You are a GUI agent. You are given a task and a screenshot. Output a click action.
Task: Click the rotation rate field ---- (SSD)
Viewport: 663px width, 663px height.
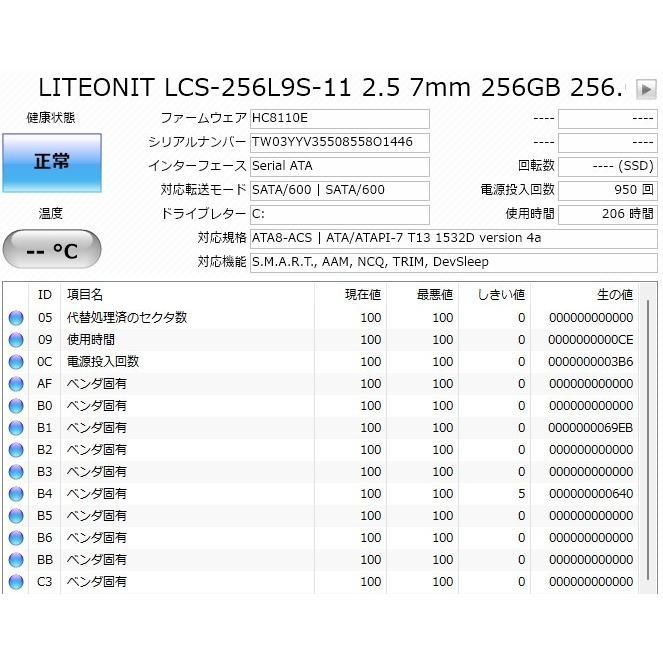(608, 167)
